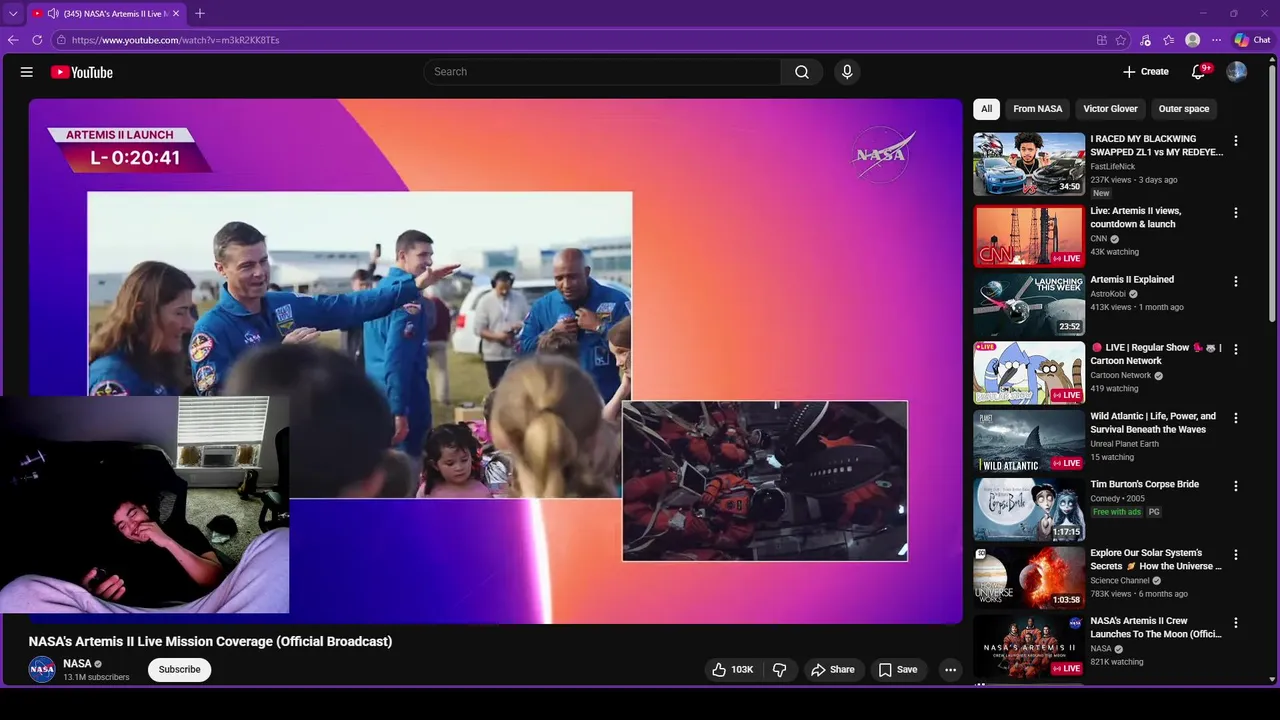1280x720 pixels.
Task: Open options for Explore Our Solar System's Secrets
Action: coord(1236,554)
